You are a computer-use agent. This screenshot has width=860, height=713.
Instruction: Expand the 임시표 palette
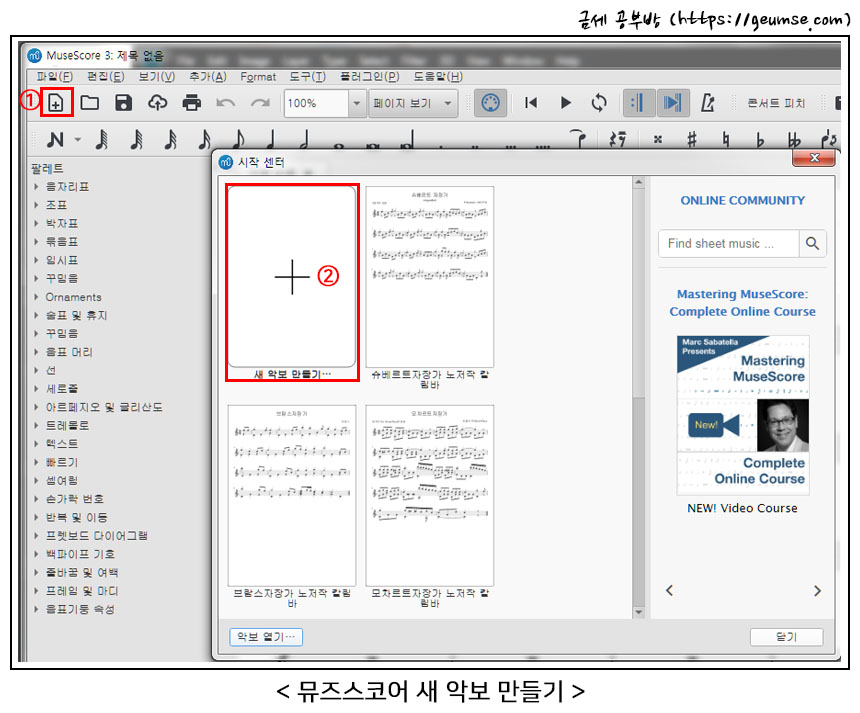pos(36,260)
